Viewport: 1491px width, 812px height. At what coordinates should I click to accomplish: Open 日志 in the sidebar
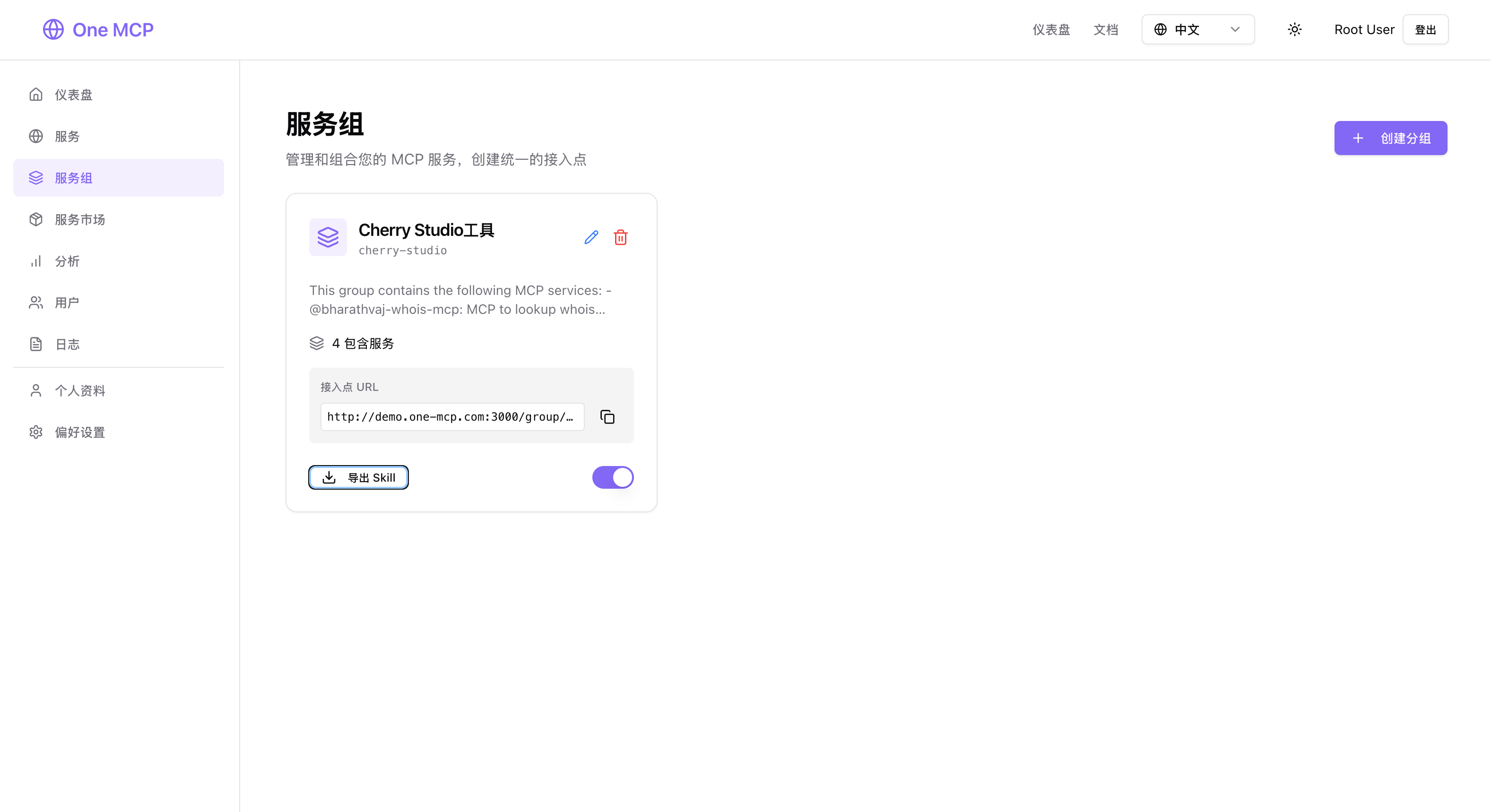pos(118,345)
